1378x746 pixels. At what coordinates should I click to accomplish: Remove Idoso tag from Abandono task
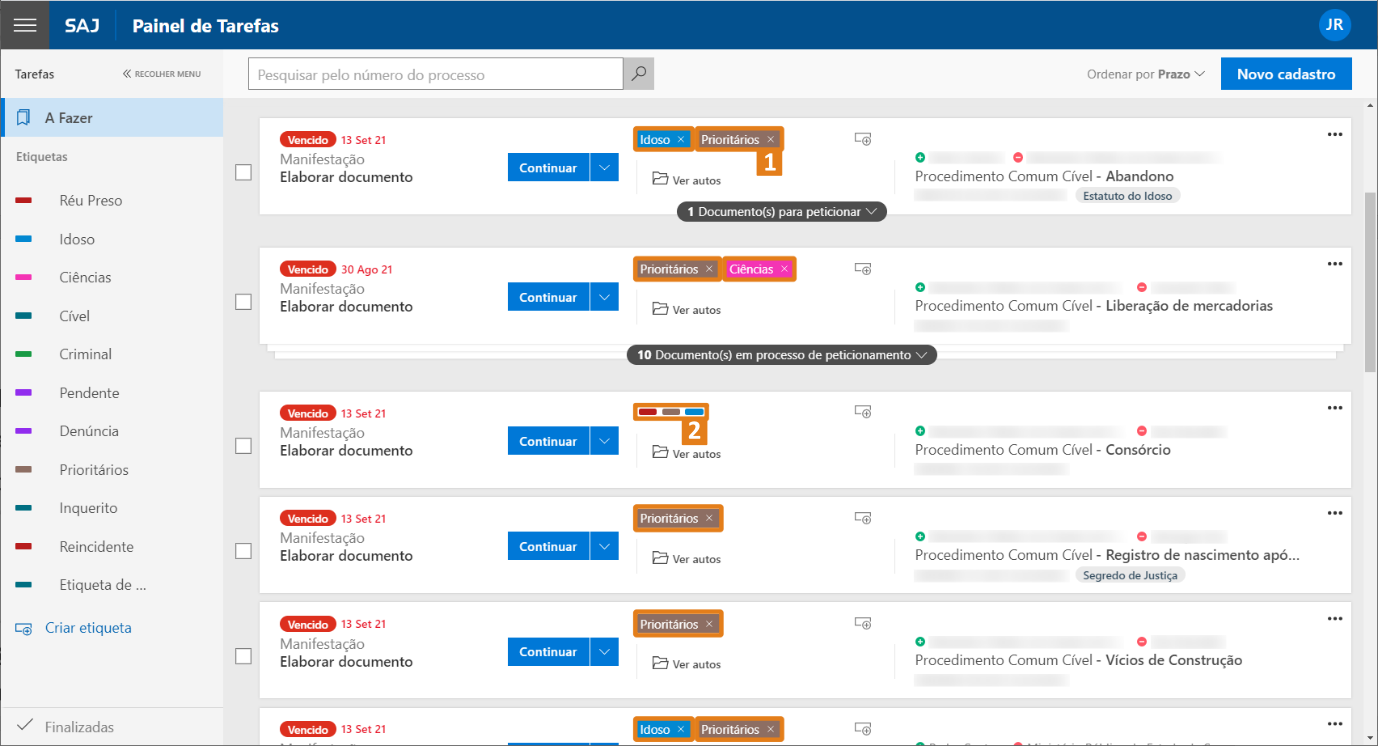coord(681,140)
